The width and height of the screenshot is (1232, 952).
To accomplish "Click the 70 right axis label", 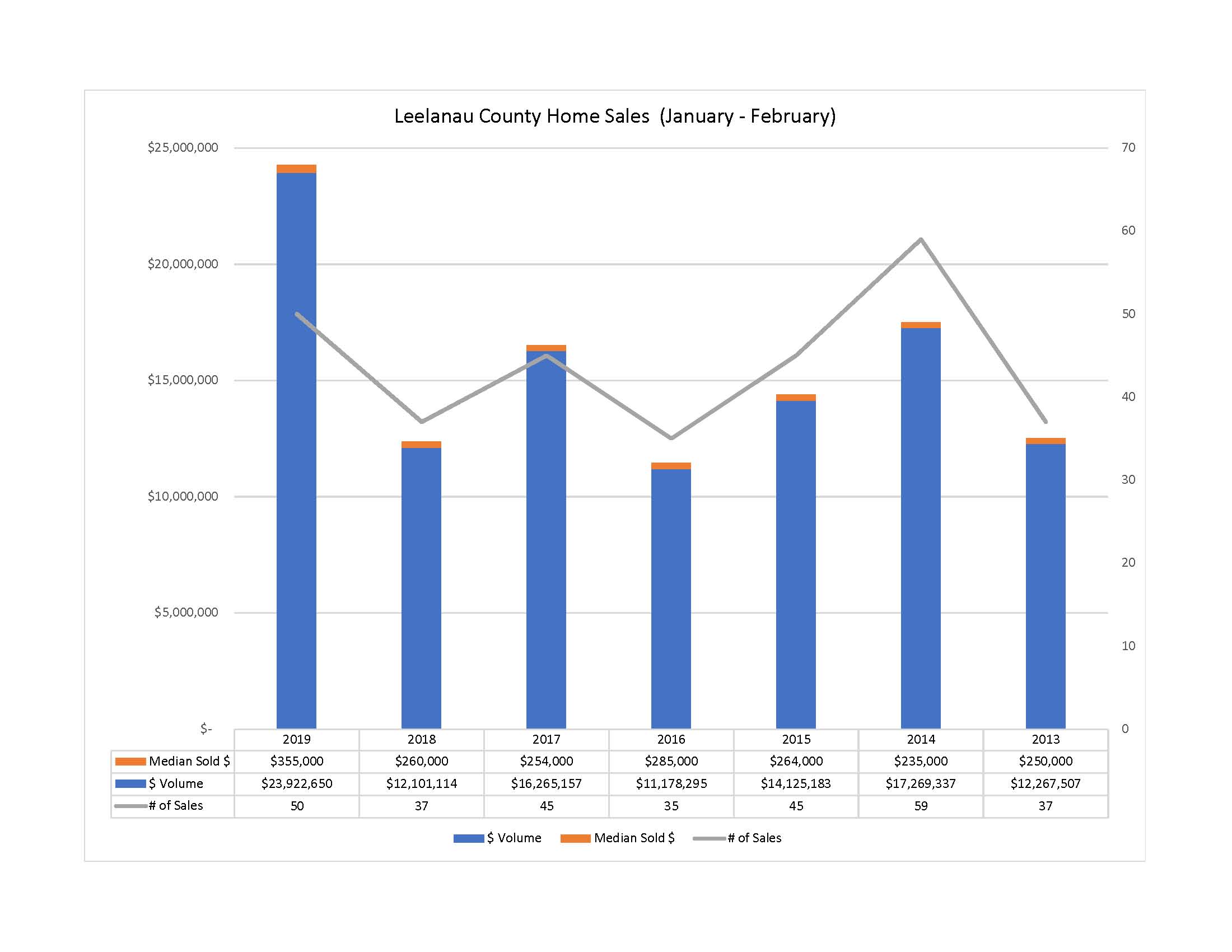I will tap(1128, 148).
